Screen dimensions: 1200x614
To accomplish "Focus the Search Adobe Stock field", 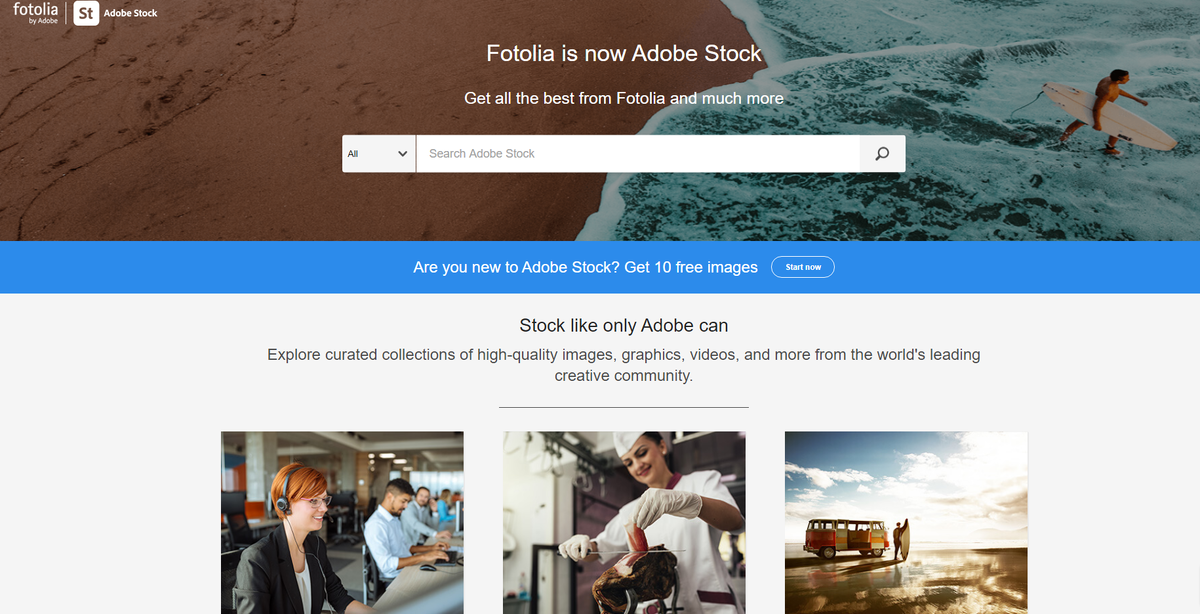I will pos(637,154).
